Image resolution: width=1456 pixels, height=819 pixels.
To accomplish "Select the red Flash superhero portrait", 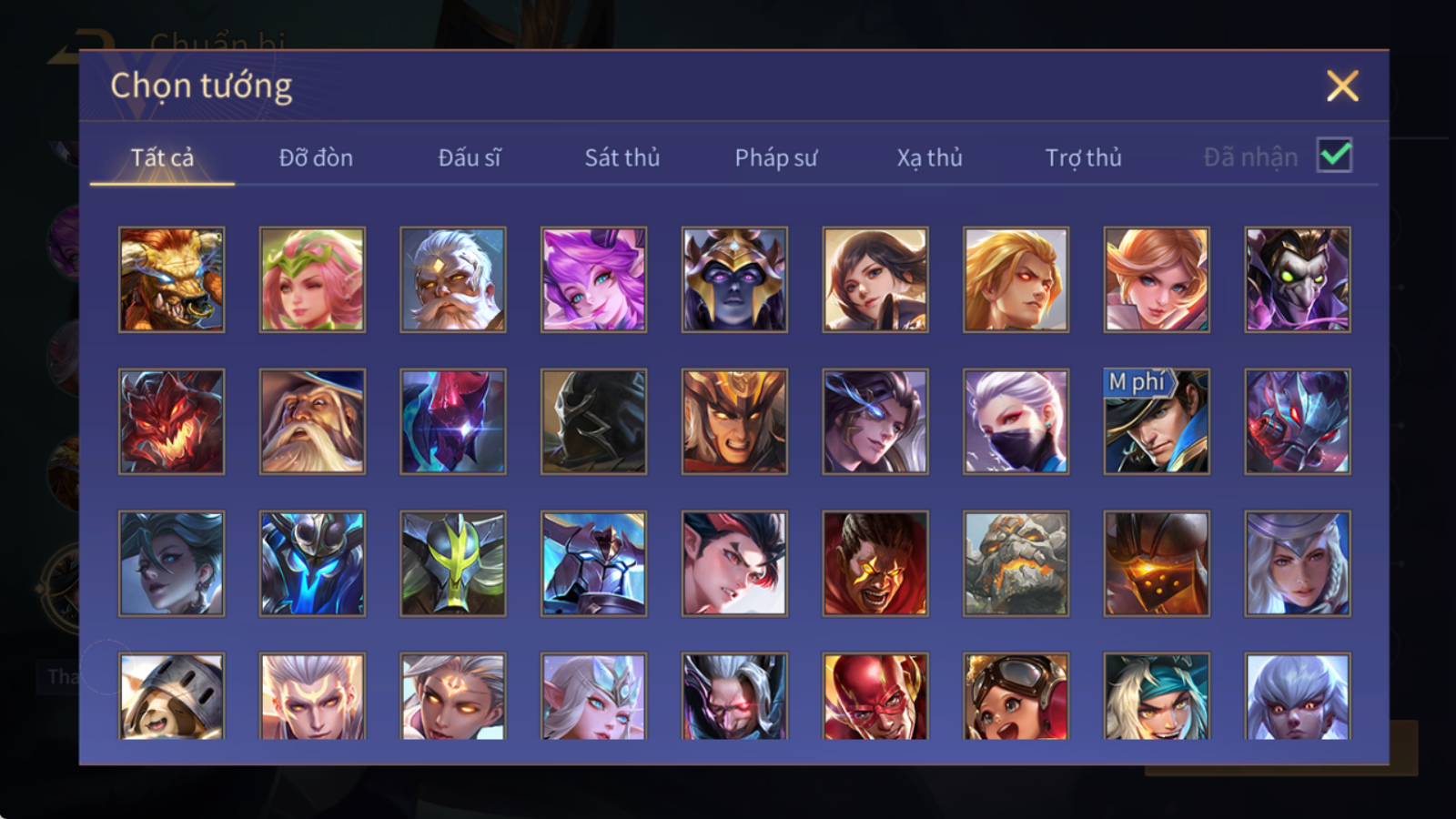I will click(x=875, y=696).
